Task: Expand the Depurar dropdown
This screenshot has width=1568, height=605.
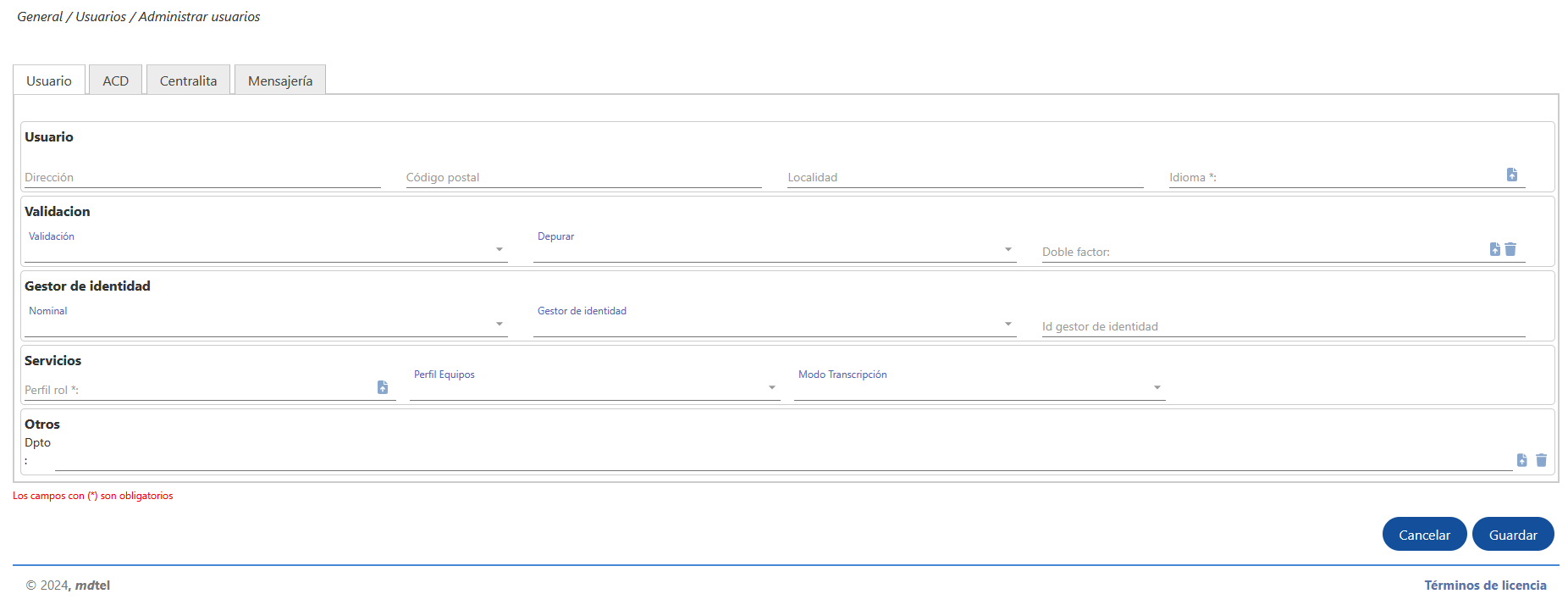Action: 775,250
